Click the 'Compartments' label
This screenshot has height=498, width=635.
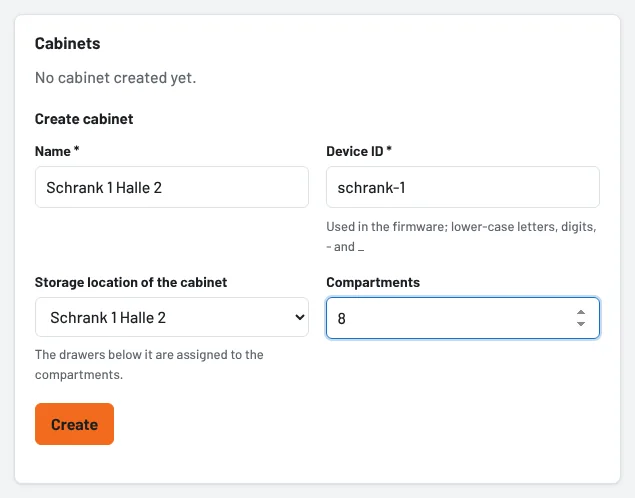(x=373, y=282)
